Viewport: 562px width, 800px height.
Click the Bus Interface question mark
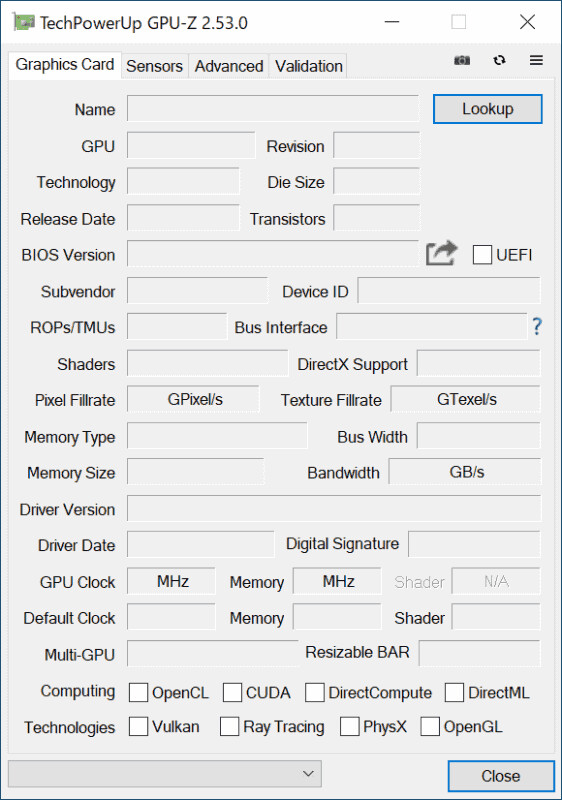537,326
